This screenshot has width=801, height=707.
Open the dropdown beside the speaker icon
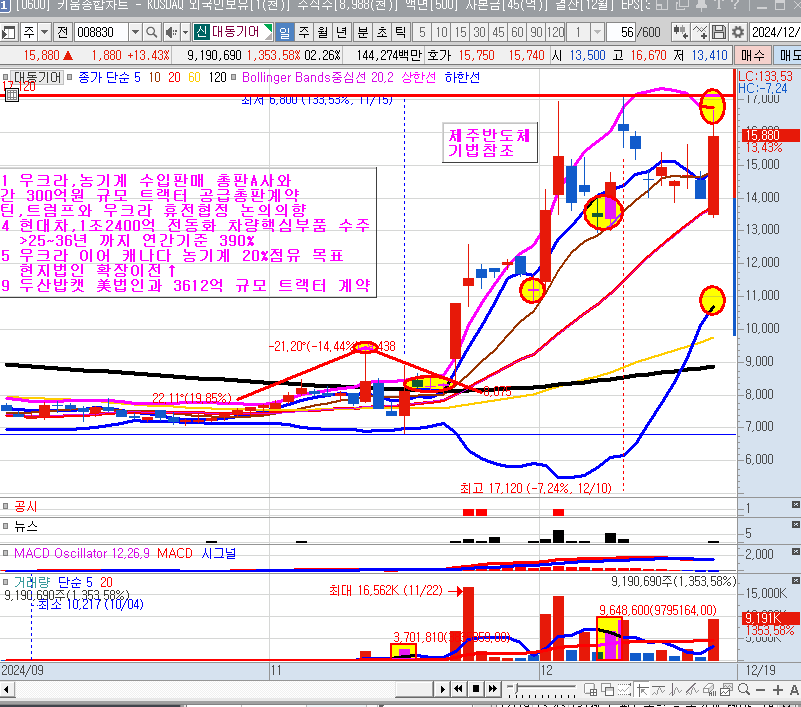pos(185,32)
